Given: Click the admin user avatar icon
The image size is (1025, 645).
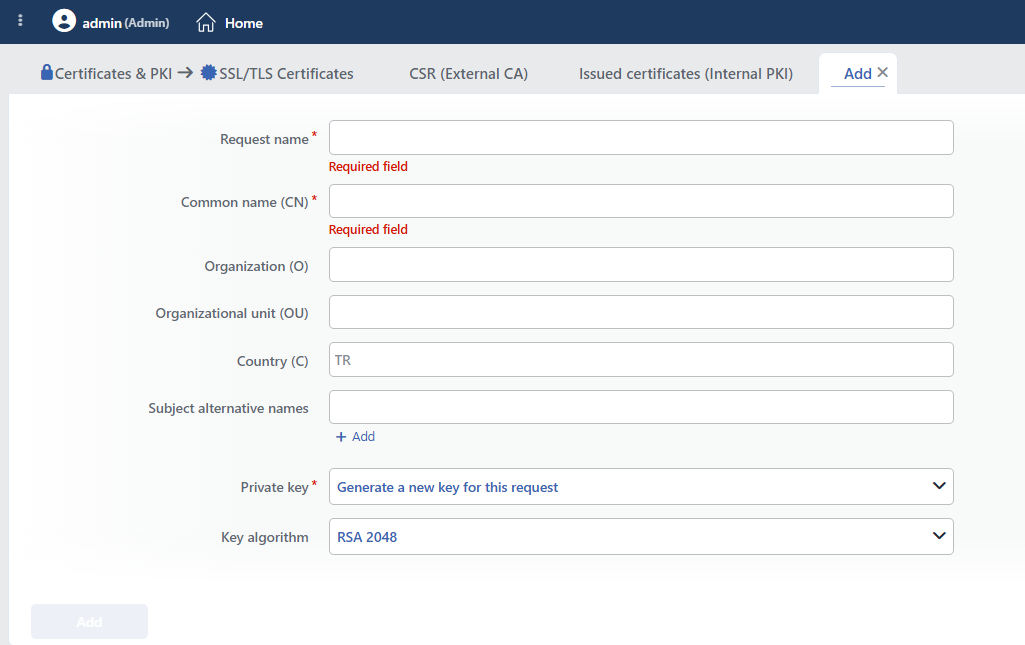Looking at the screenshot, I should [64, 21].
